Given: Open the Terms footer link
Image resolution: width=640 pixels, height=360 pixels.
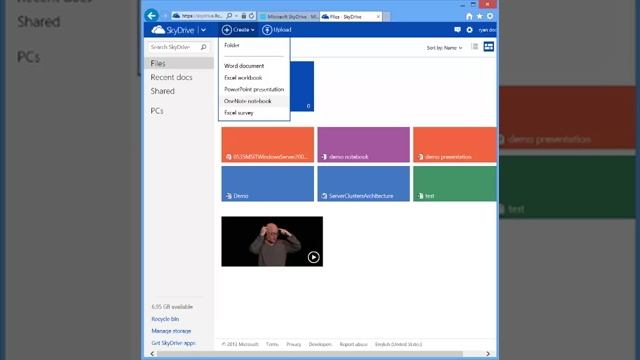Looking at the screenshot, I should 272,344.
